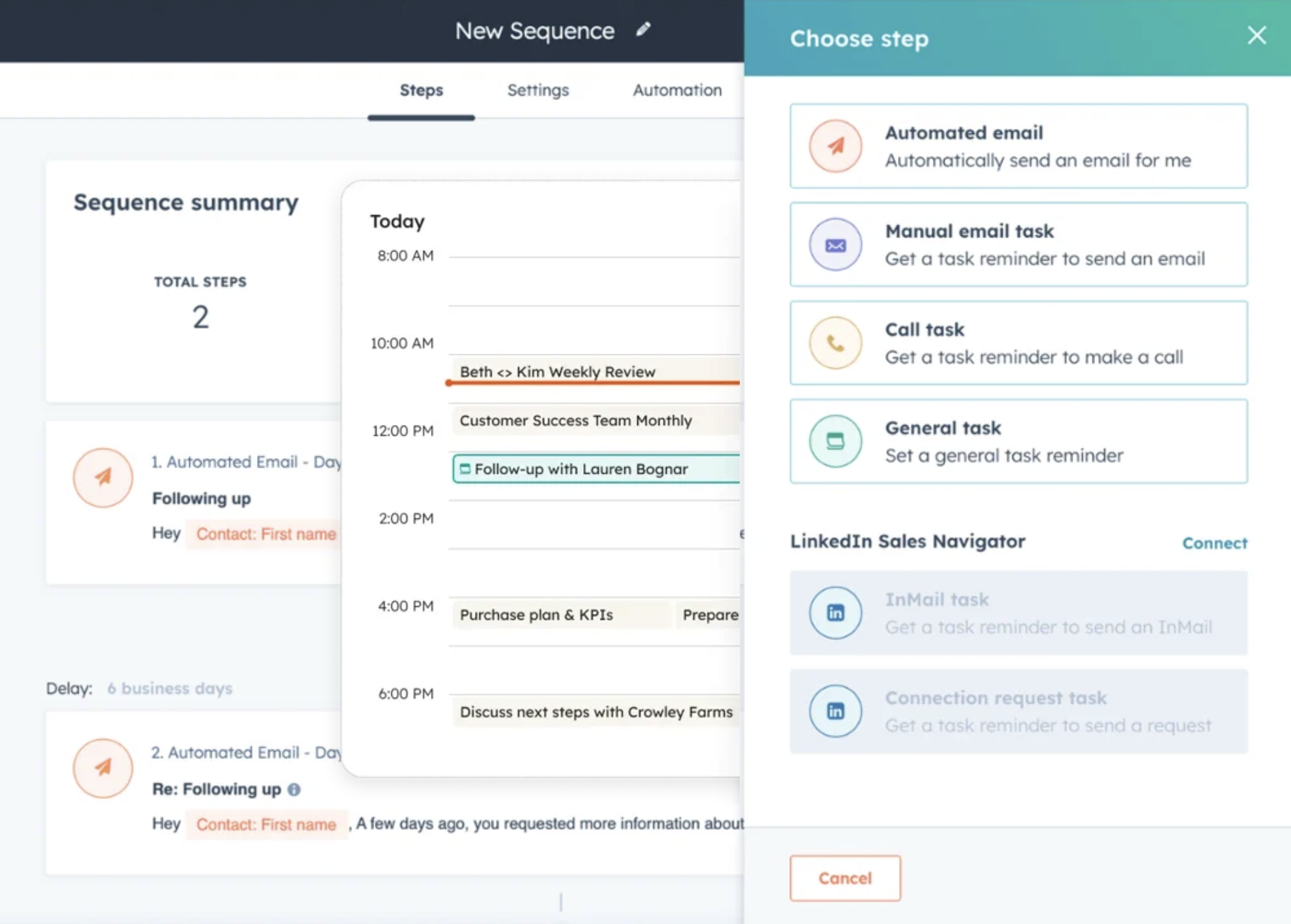Click the pencil icon beside New Sequence
Viewport: 1291px width, 924px height.
(x=642, y=30)
